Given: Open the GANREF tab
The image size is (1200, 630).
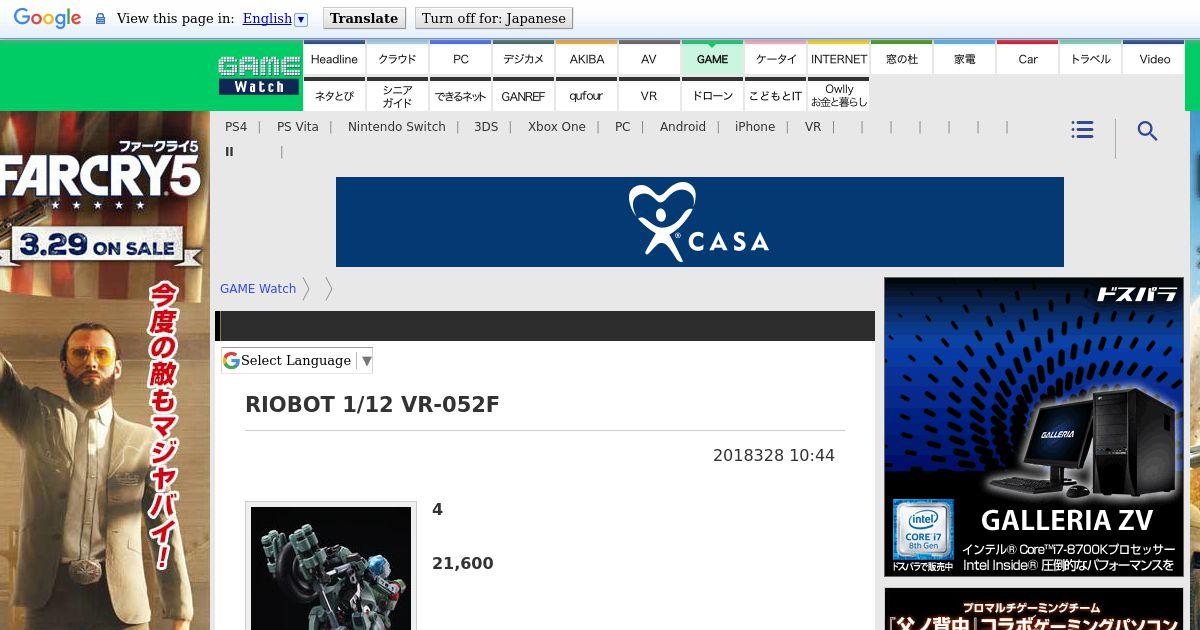Looking at the screenshot, I should pyautogui.click(x=523, y=95).
